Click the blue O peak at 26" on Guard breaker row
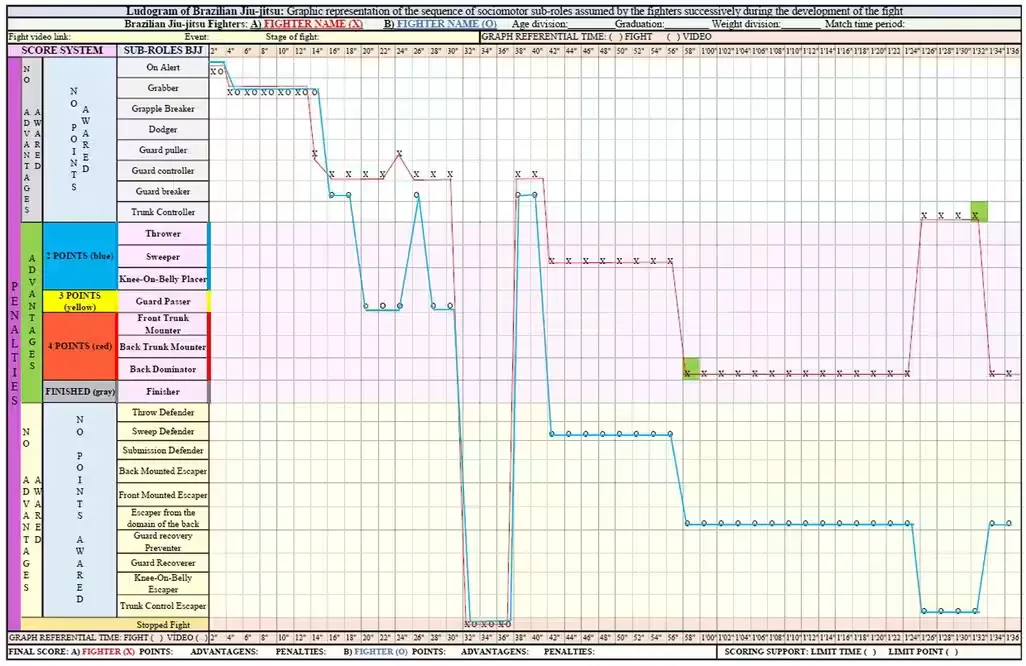The image size is (1026, 666). coord(417,195)
